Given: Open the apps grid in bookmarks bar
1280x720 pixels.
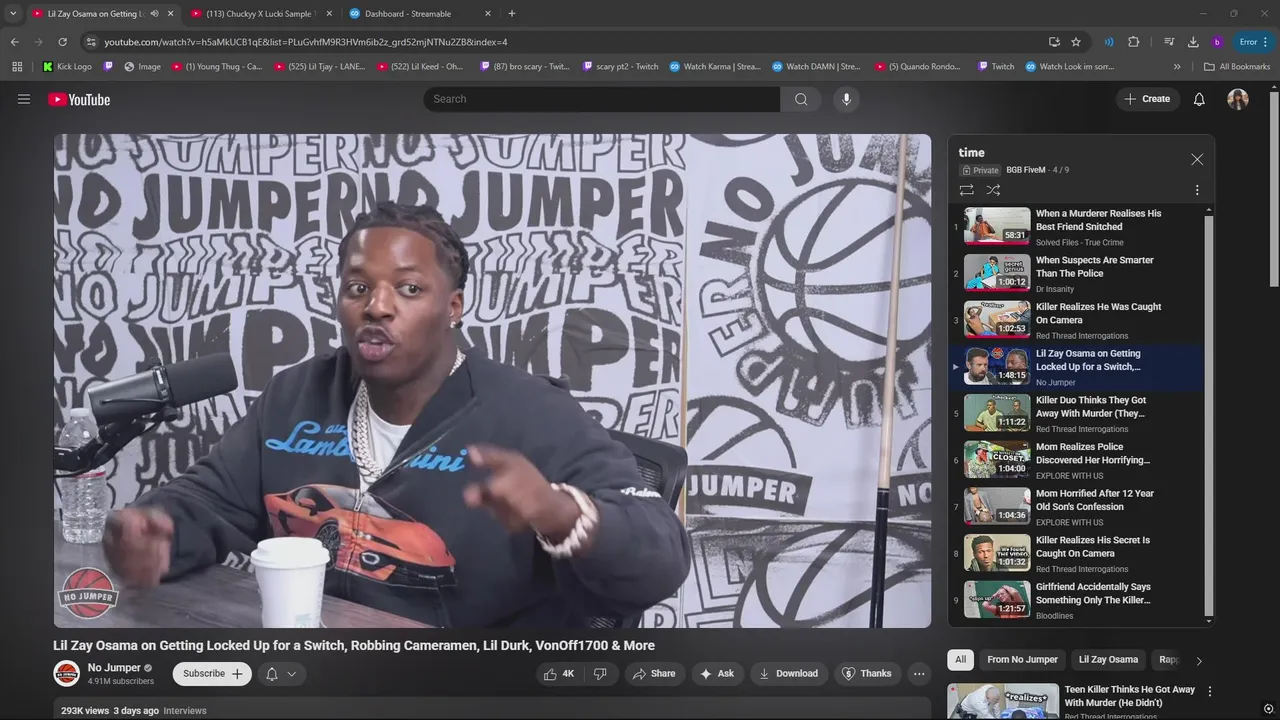Looking at the screenshot, I should click(x=17, y=67).
